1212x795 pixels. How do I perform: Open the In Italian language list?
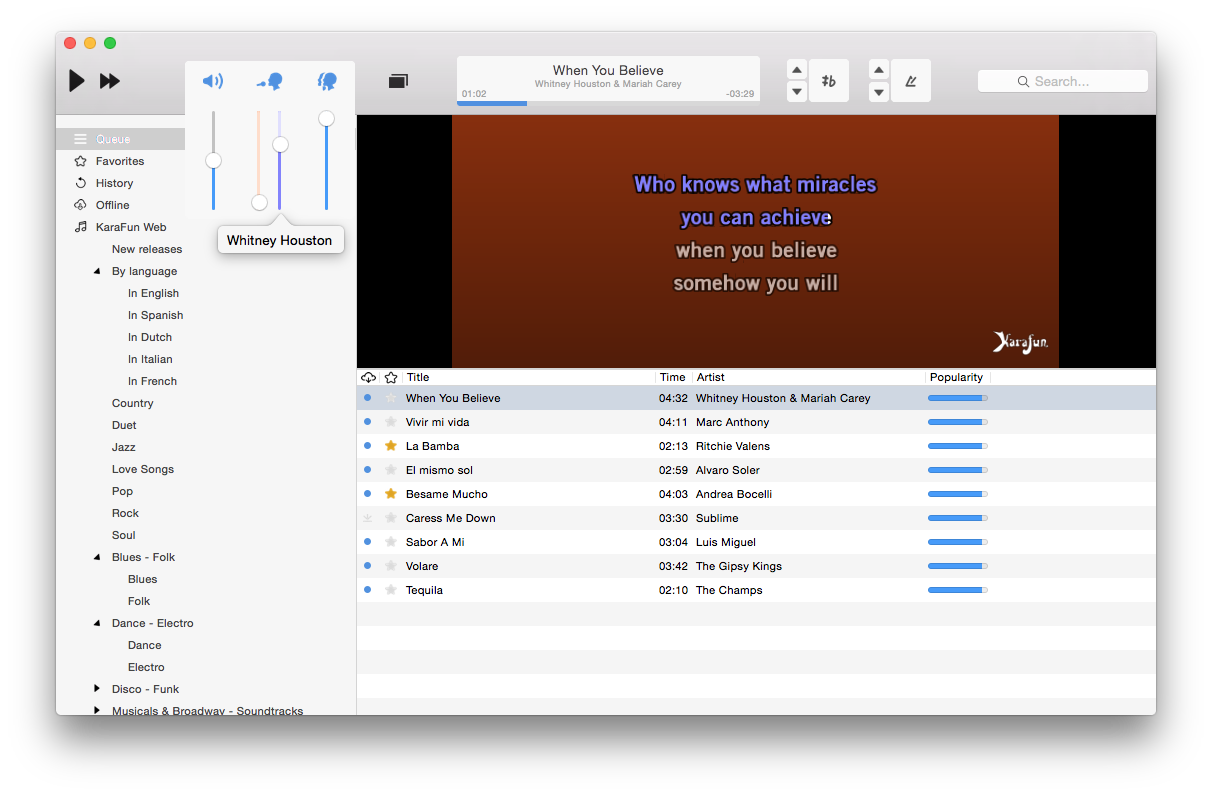pos(150,359)
